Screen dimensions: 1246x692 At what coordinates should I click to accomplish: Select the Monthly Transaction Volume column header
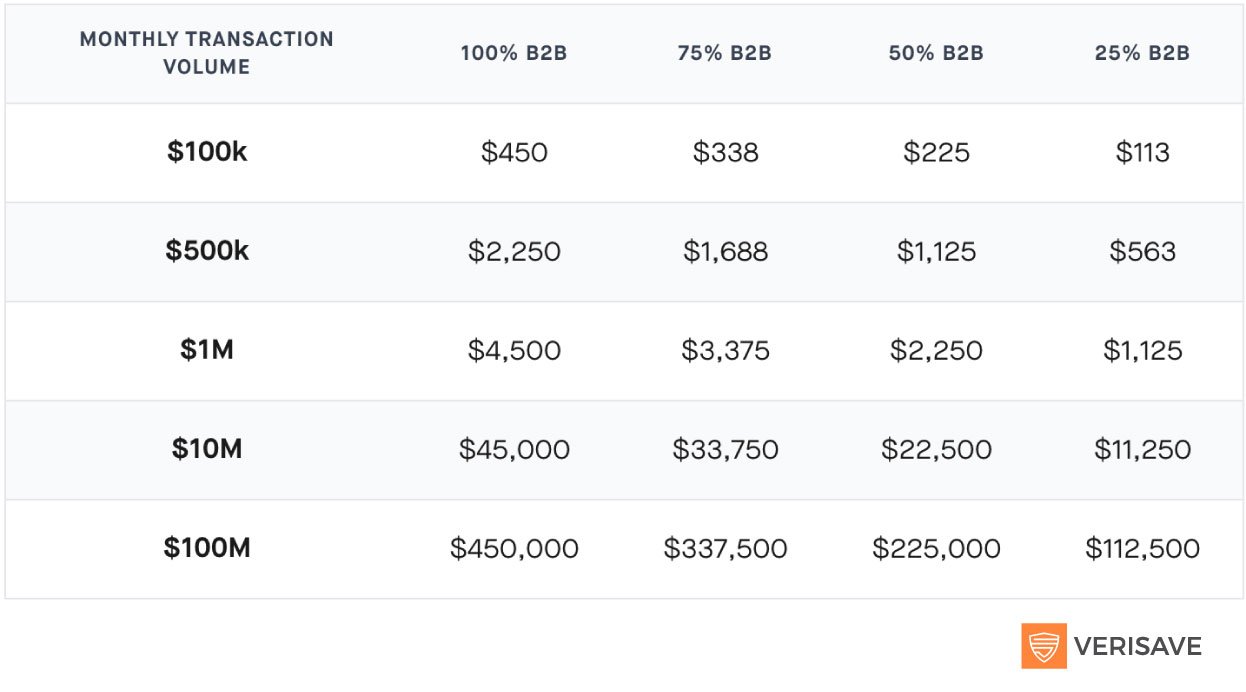[x=207, y=53]
